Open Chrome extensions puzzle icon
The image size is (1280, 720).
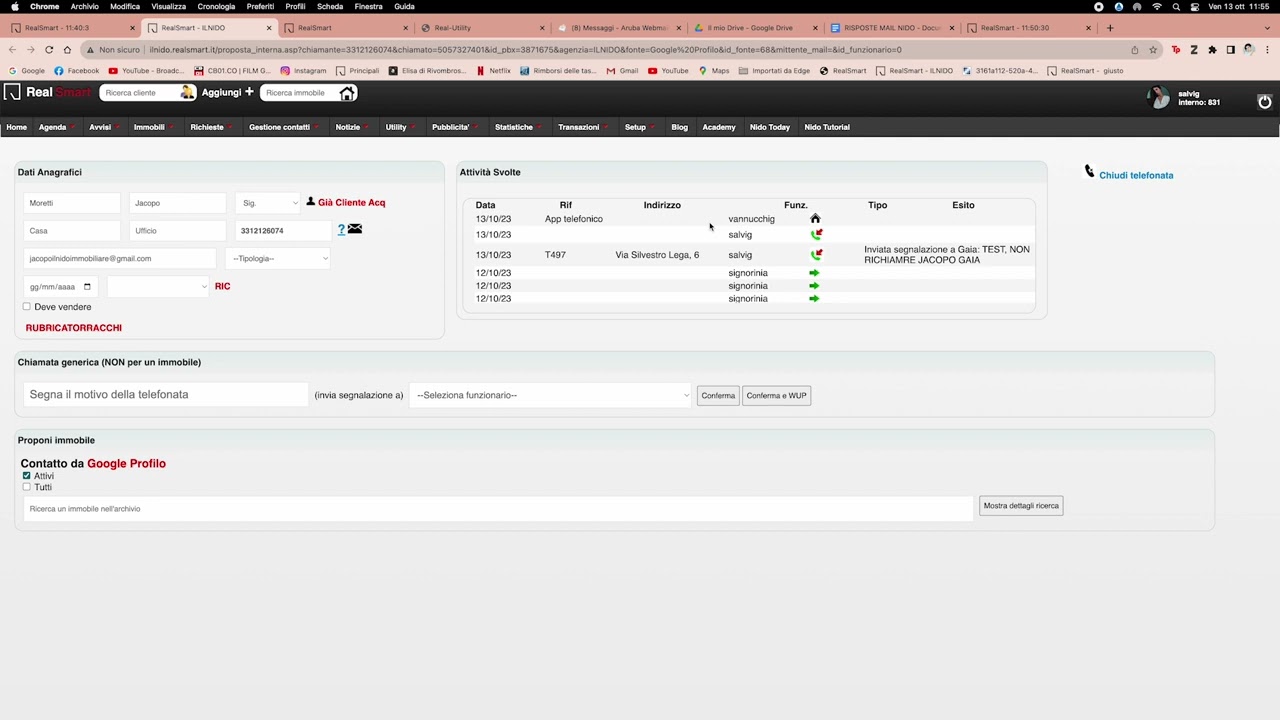pos(1212,49)
